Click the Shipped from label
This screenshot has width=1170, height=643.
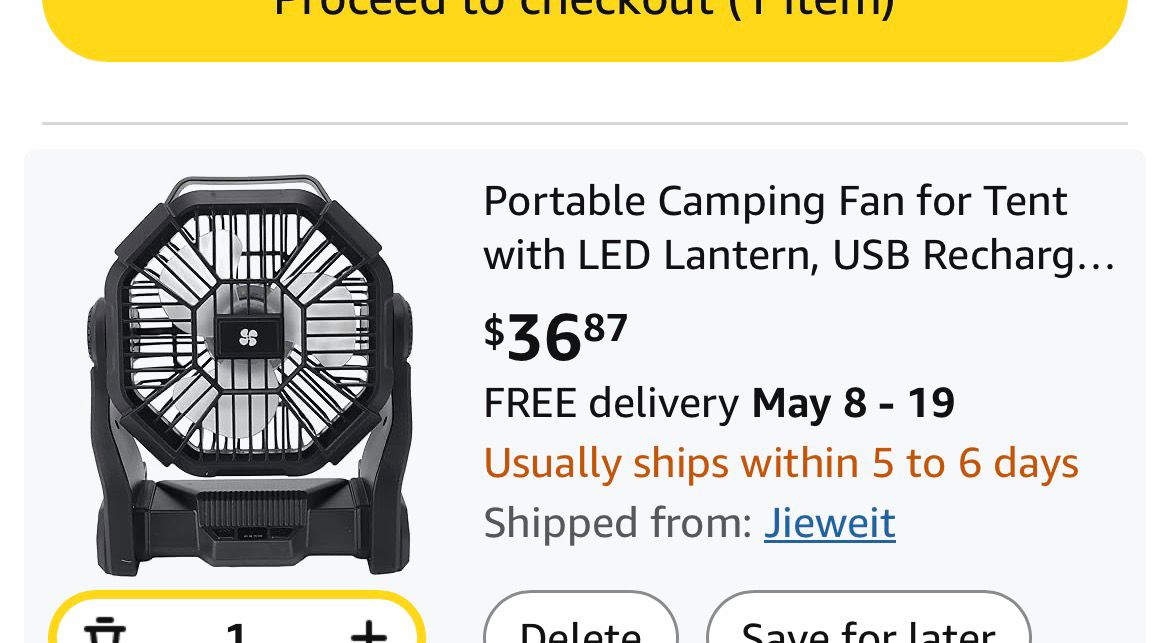pos(617,523)
